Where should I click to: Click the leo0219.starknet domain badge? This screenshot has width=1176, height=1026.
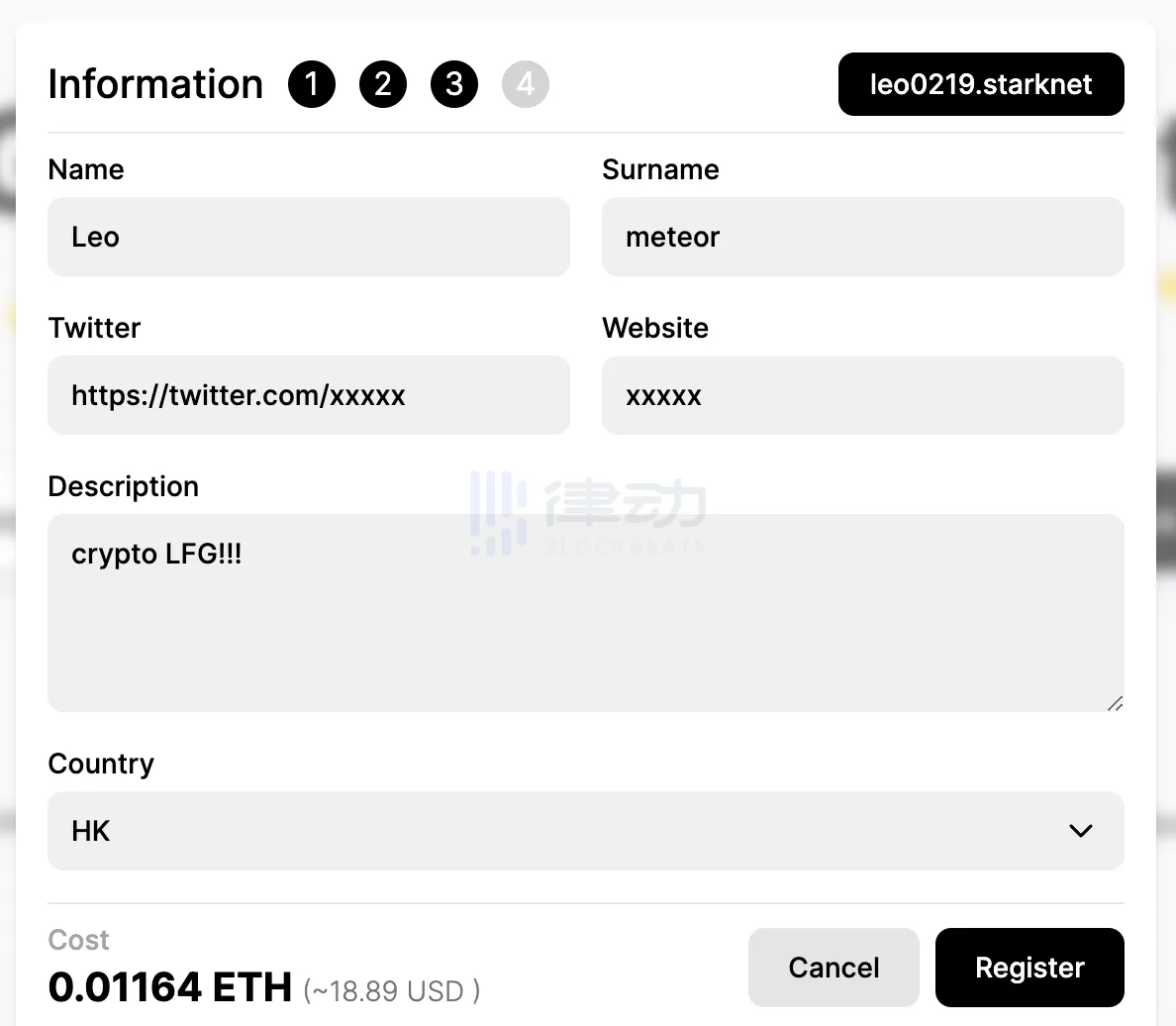coord(981,84)
